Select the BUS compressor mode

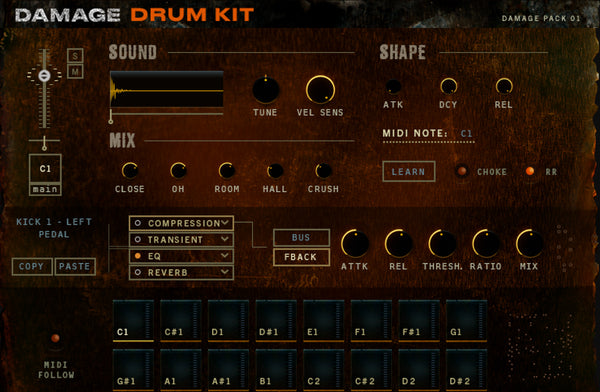[x=301, y=237]
